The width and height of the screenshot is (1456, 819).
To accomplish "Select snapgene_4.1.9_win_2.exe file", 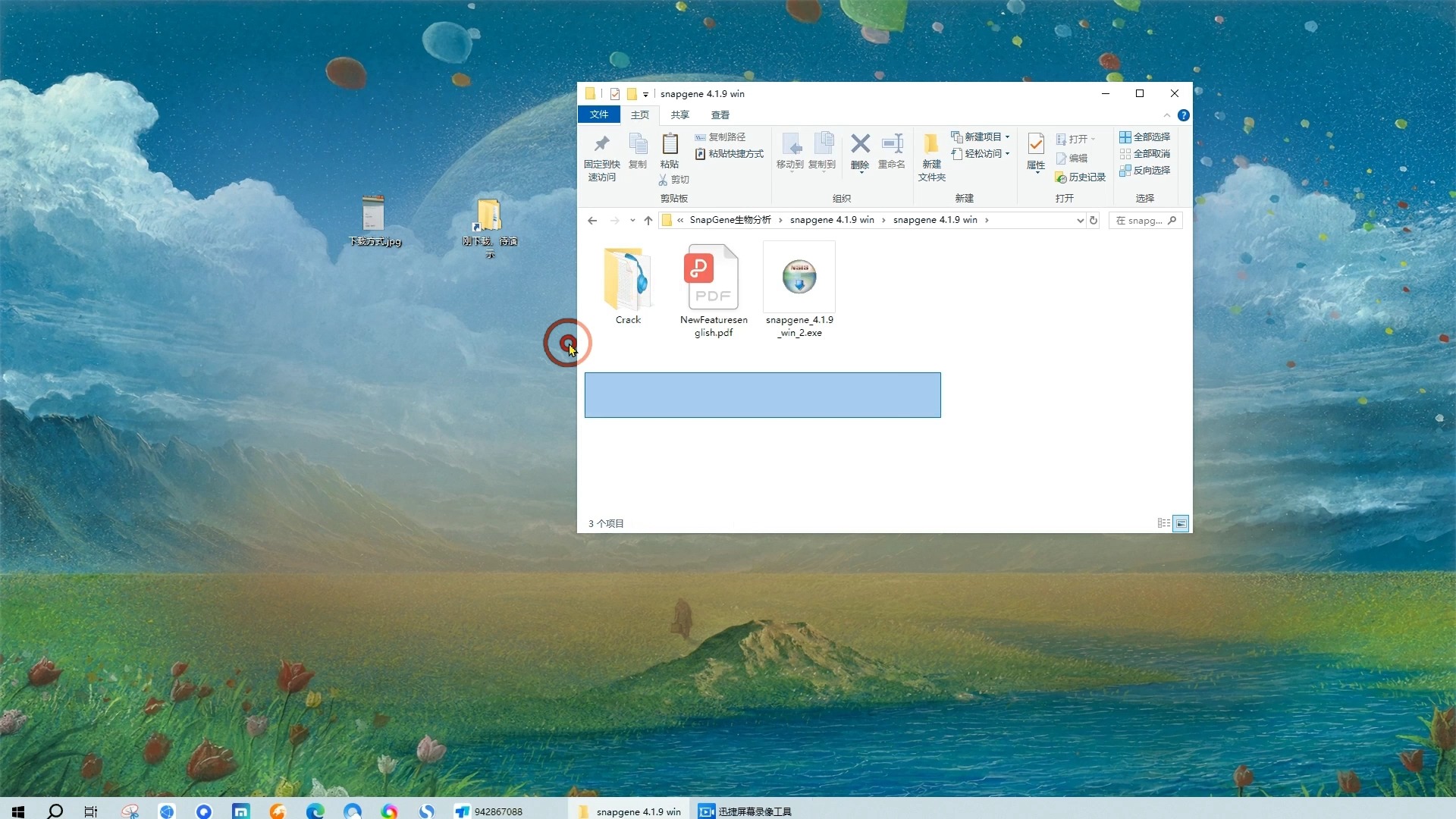I will click(799, 290).
